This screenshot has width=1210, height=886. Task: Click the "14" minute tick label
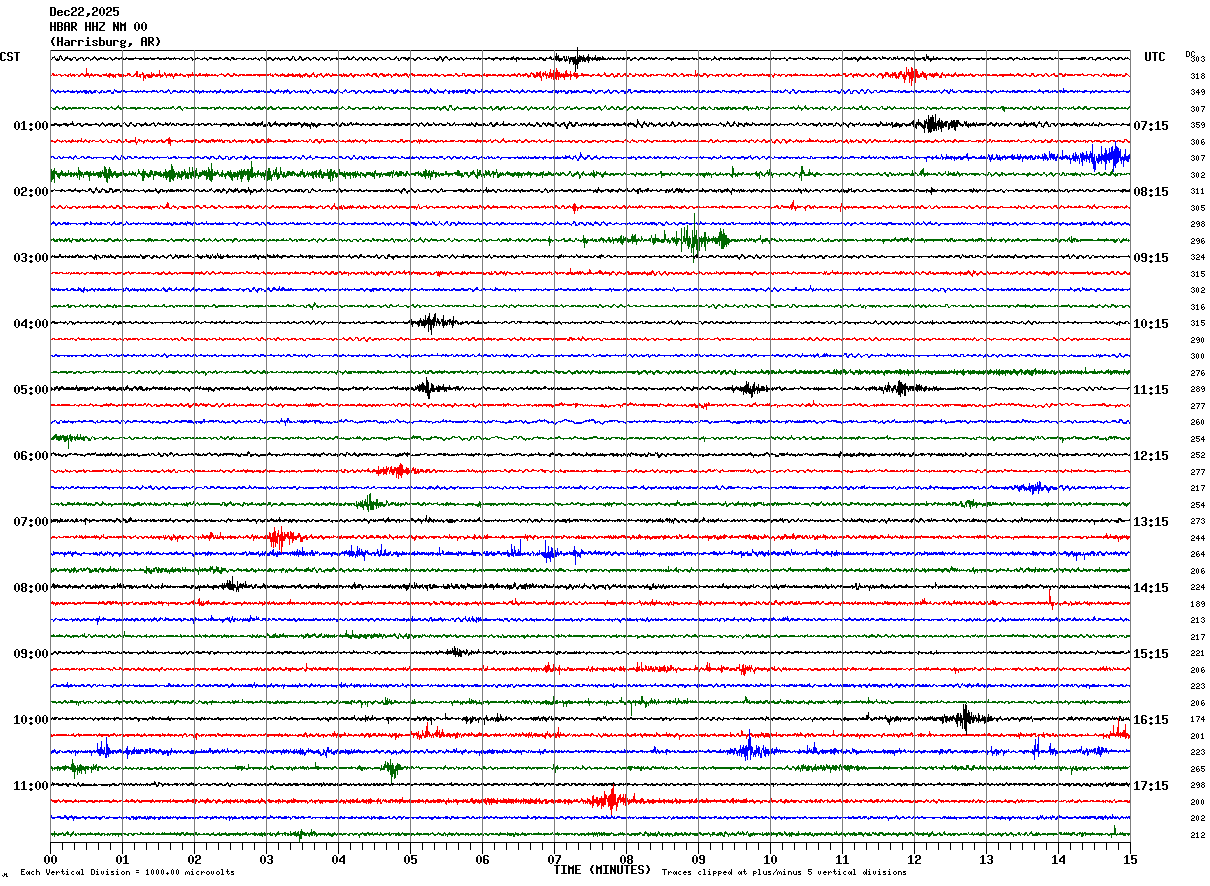pos(1058,859)
